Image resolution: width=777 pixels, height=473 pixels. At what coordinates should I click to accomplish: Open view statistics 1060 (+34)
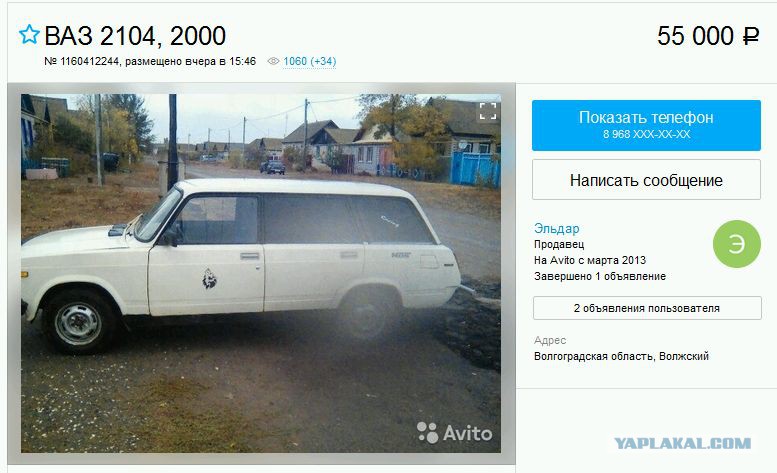310,61
